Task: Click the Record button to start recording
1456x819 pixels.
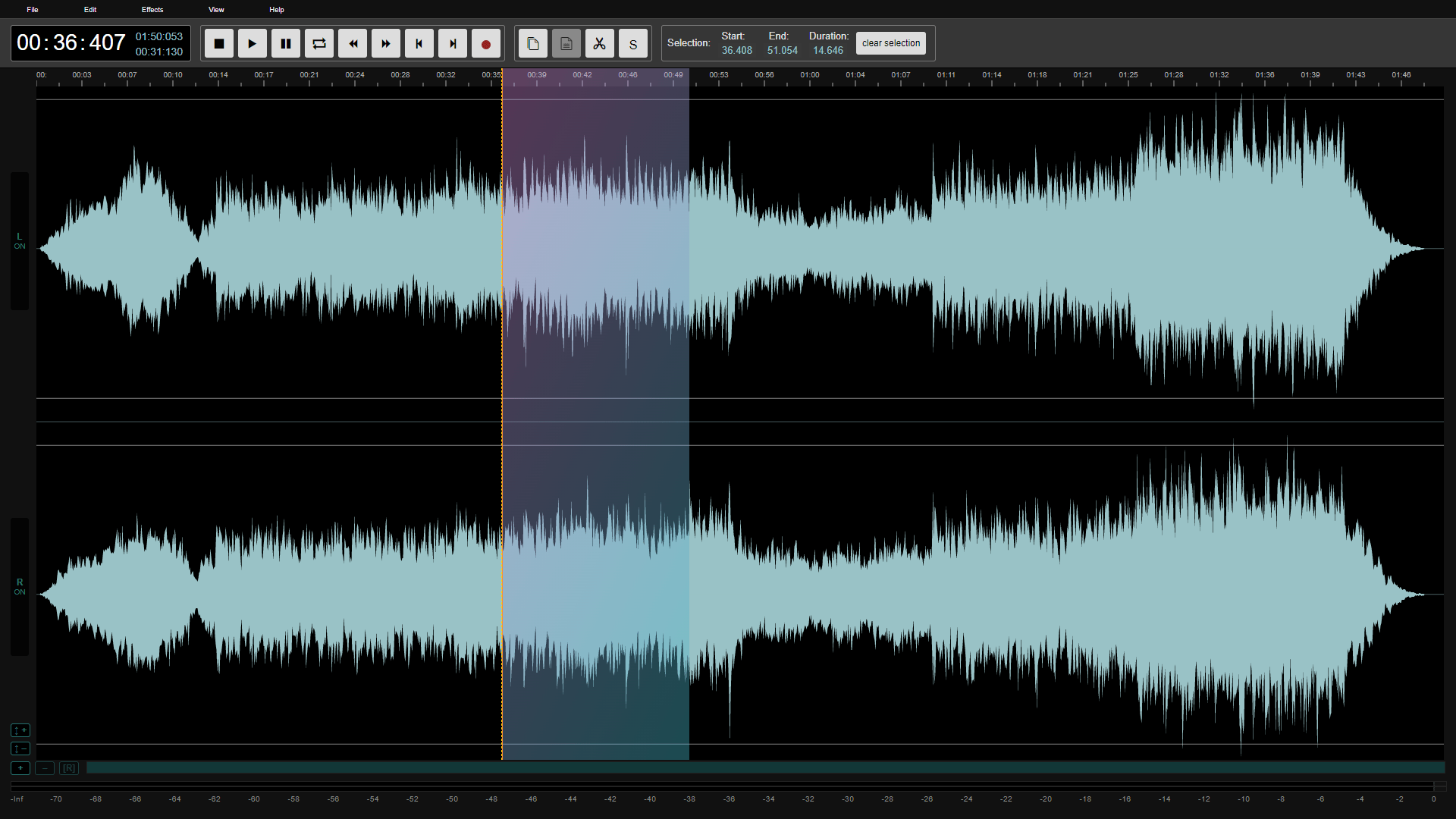Action: pos(485,43)
